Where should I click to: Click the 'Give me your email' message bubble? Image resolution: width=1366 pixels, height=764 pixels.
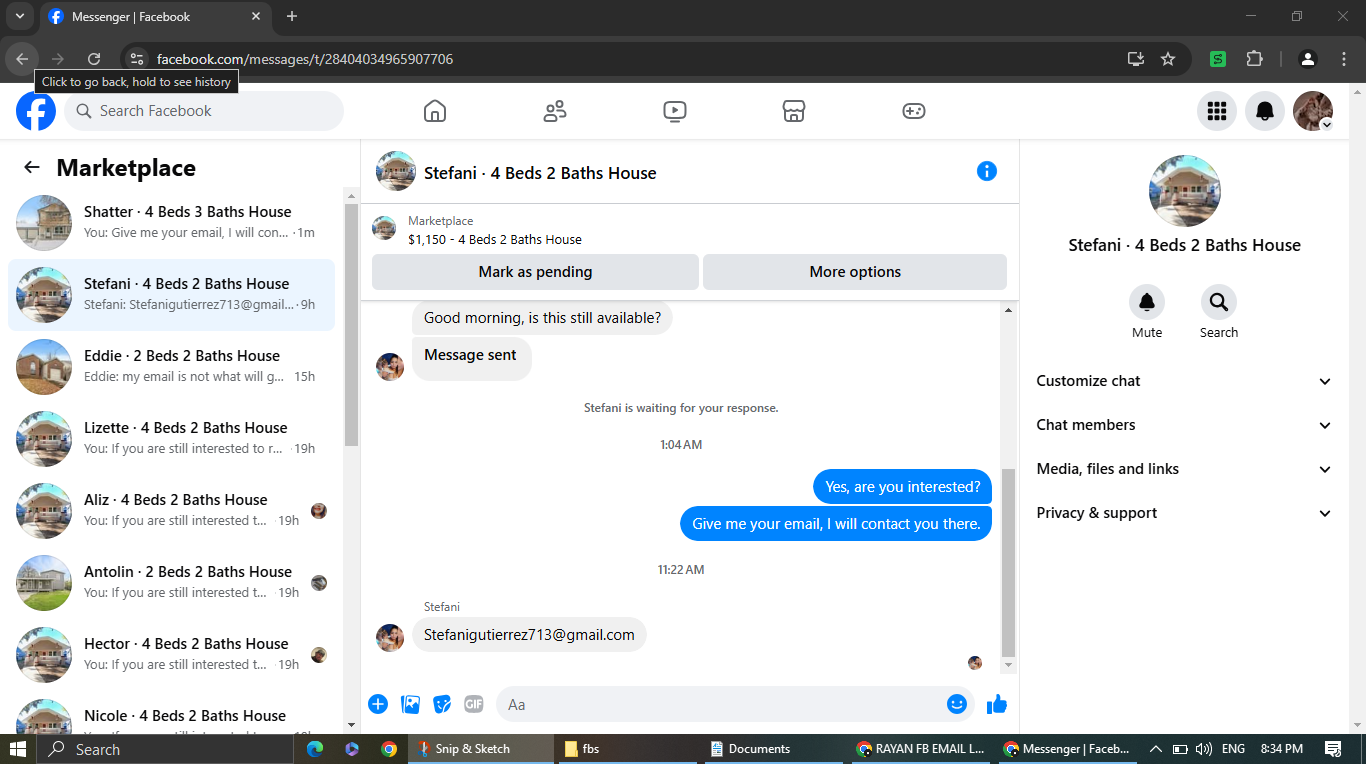(836, 524)
